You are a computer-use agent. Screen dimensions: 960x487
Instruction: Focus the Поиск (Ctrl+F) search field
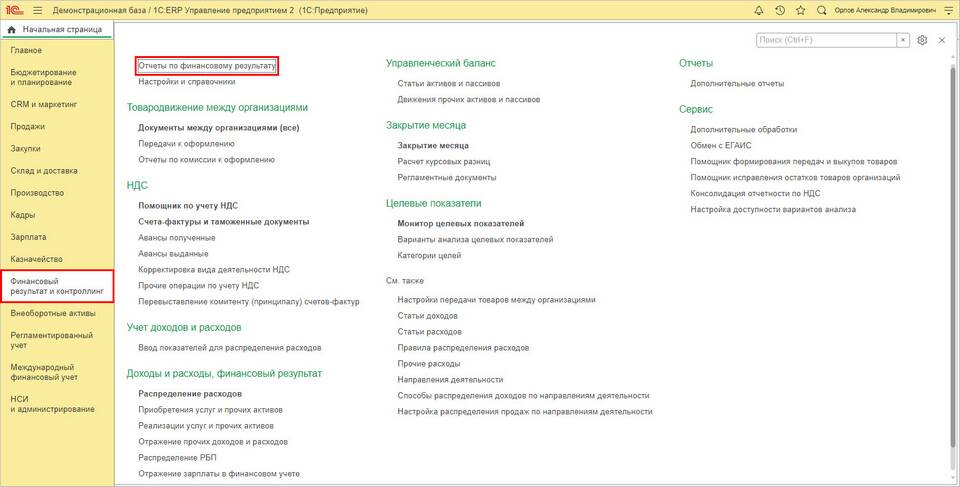tap(827, 40)
